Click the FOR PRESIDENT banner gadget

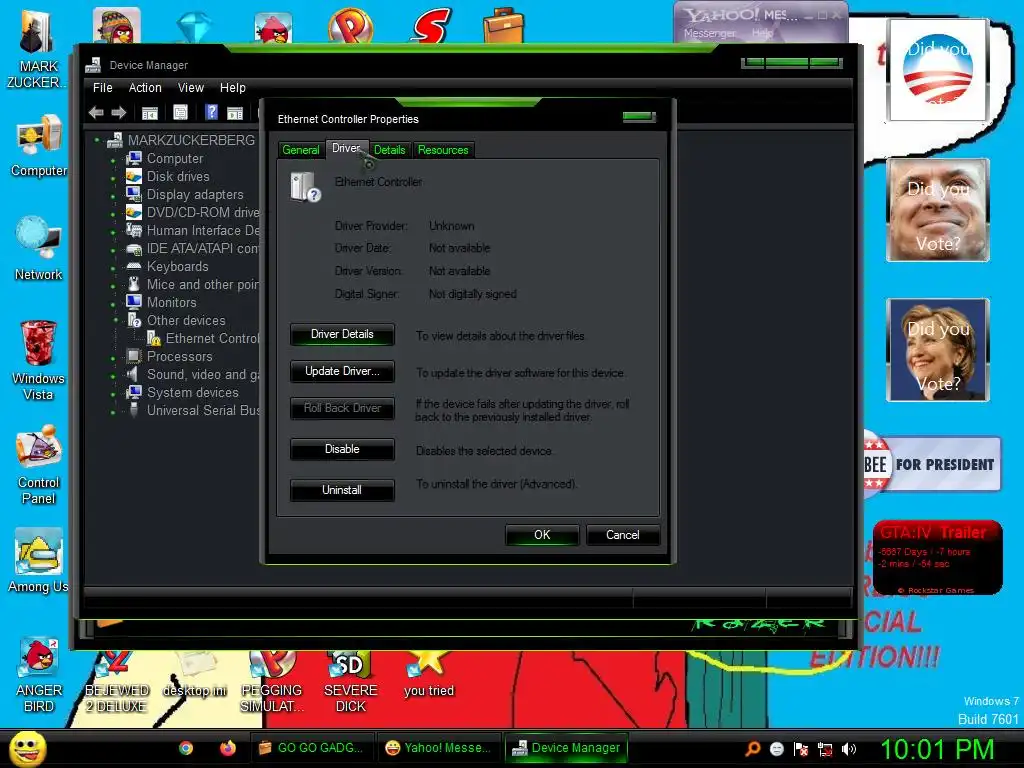point(932,464)
